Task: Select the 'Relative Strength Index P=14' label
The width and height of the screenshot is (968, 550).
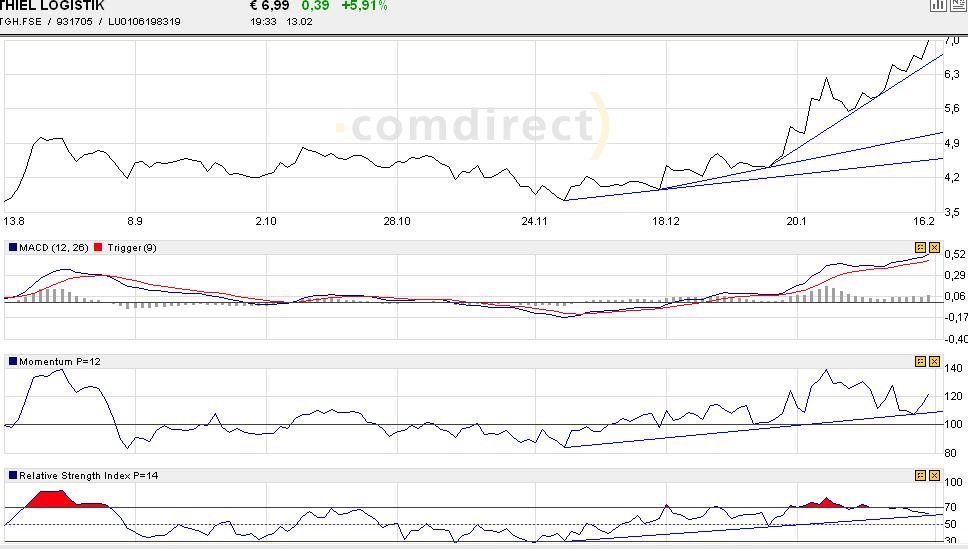Action: click(x=88, y=475)
